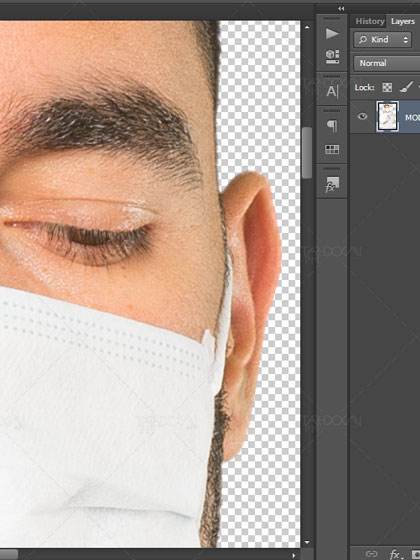Open the Styles panel fx icon
The height and width of the screenshot is (560, 420).
pos(332,185)
